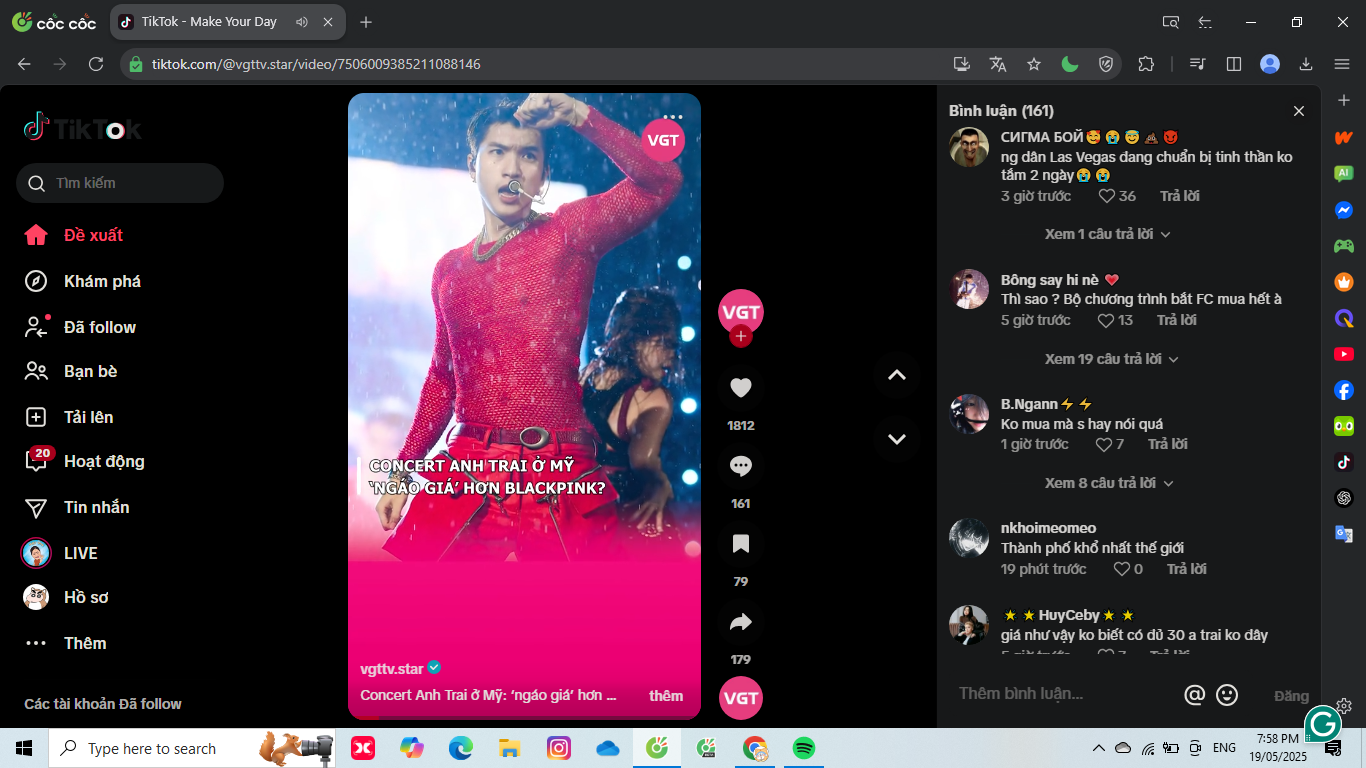The height and width of the screenshot is (768, 1366).
Task: Expand "Xem 1 câu trả lời" replies
Action: (1107, 234)
